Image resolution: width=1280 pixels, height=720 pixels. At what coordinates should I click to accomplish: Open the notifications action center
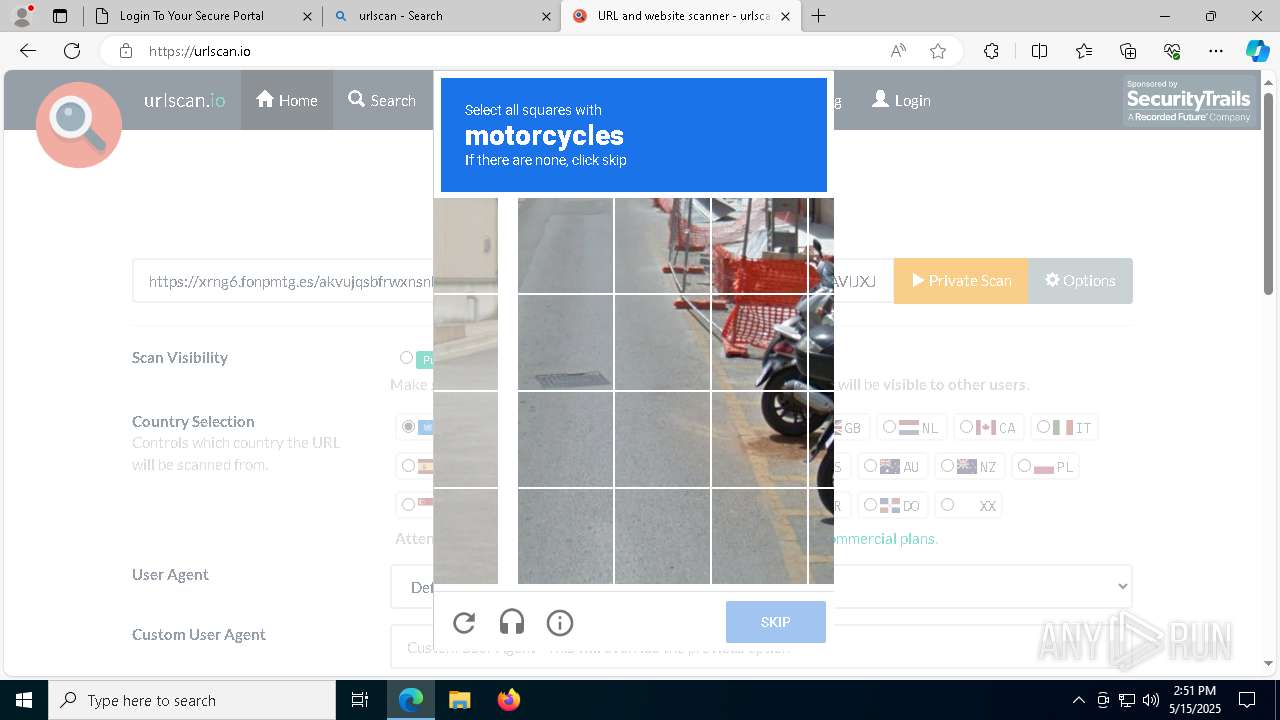click(x=1247, y=700)
